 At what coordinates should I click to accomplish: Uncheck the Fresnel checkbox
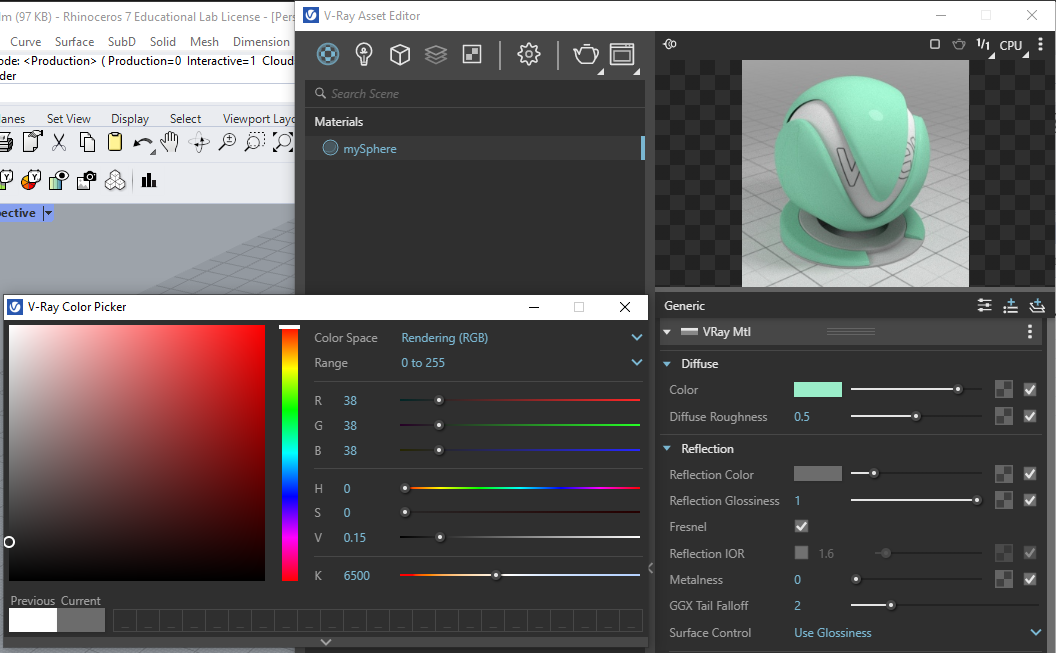[801, 526]
